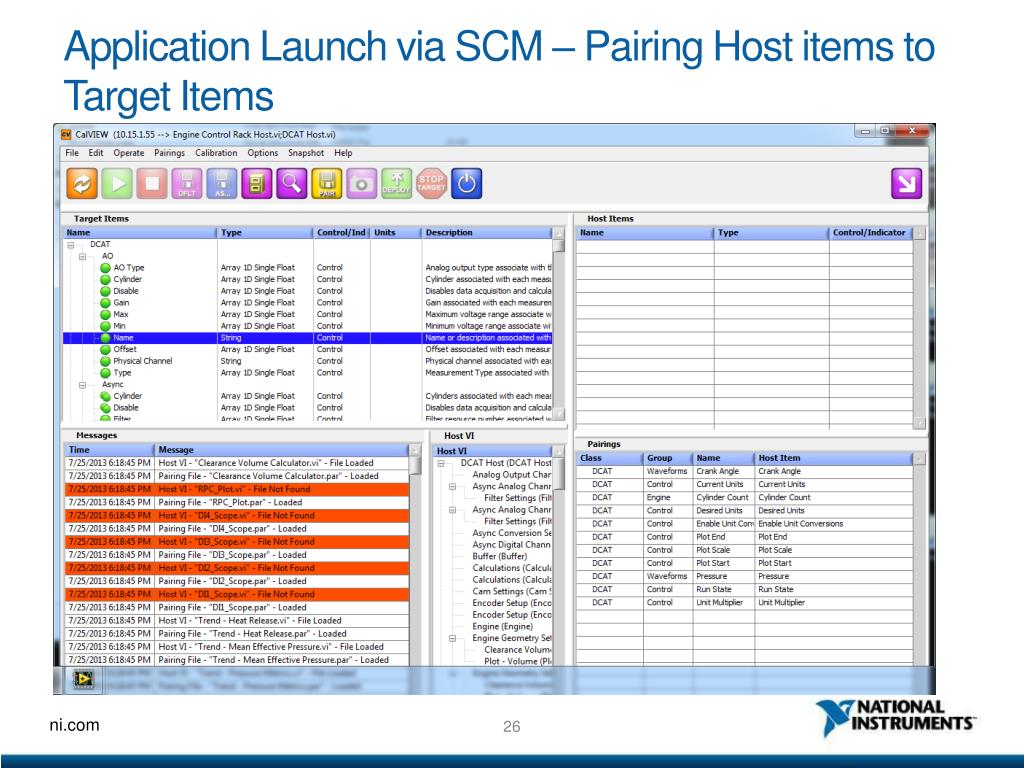
Task: Select the Run State pairing row
Action: pyautogui.click(x=744, y=589)
